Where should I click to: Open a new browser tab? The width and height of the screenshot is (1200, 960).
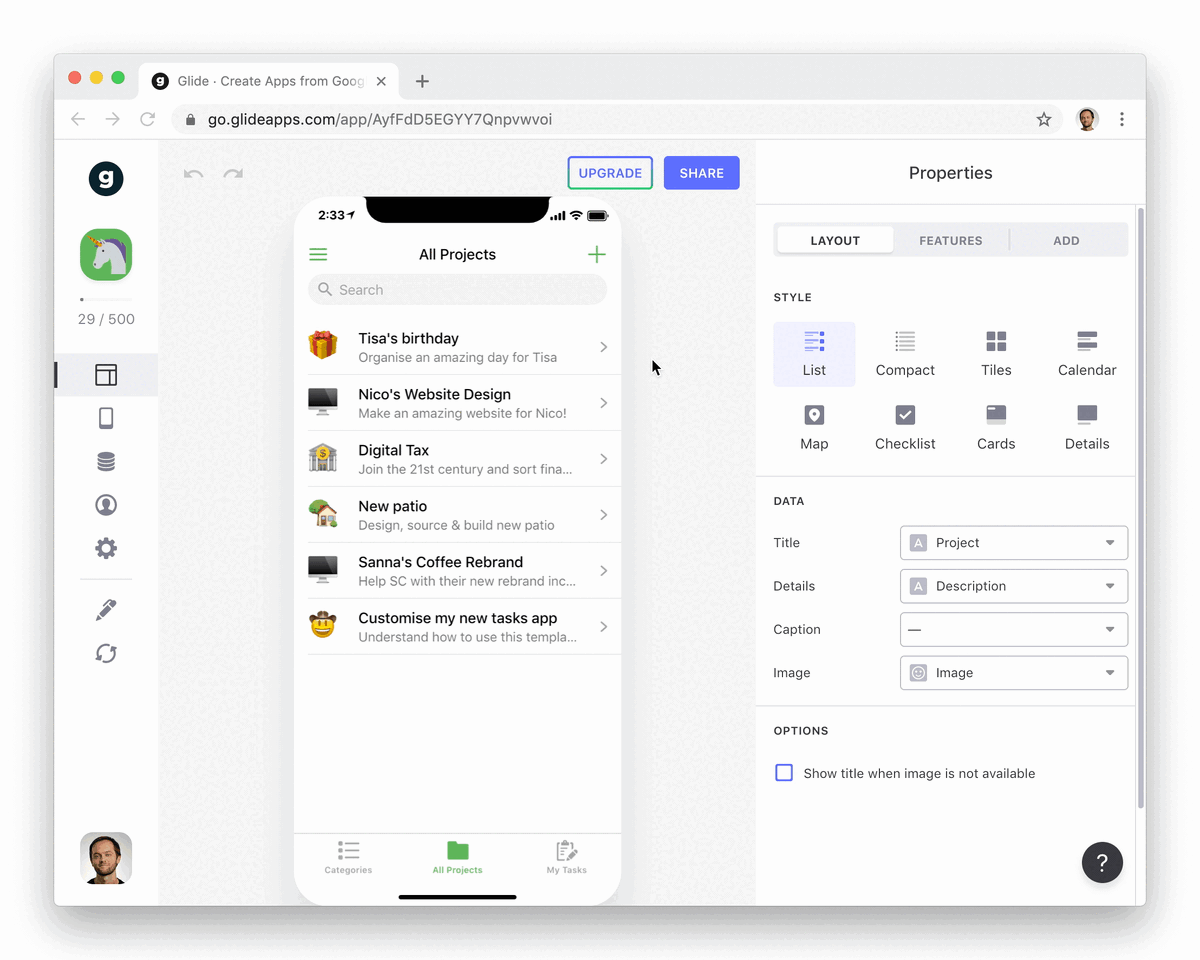[x=422, y=81]
